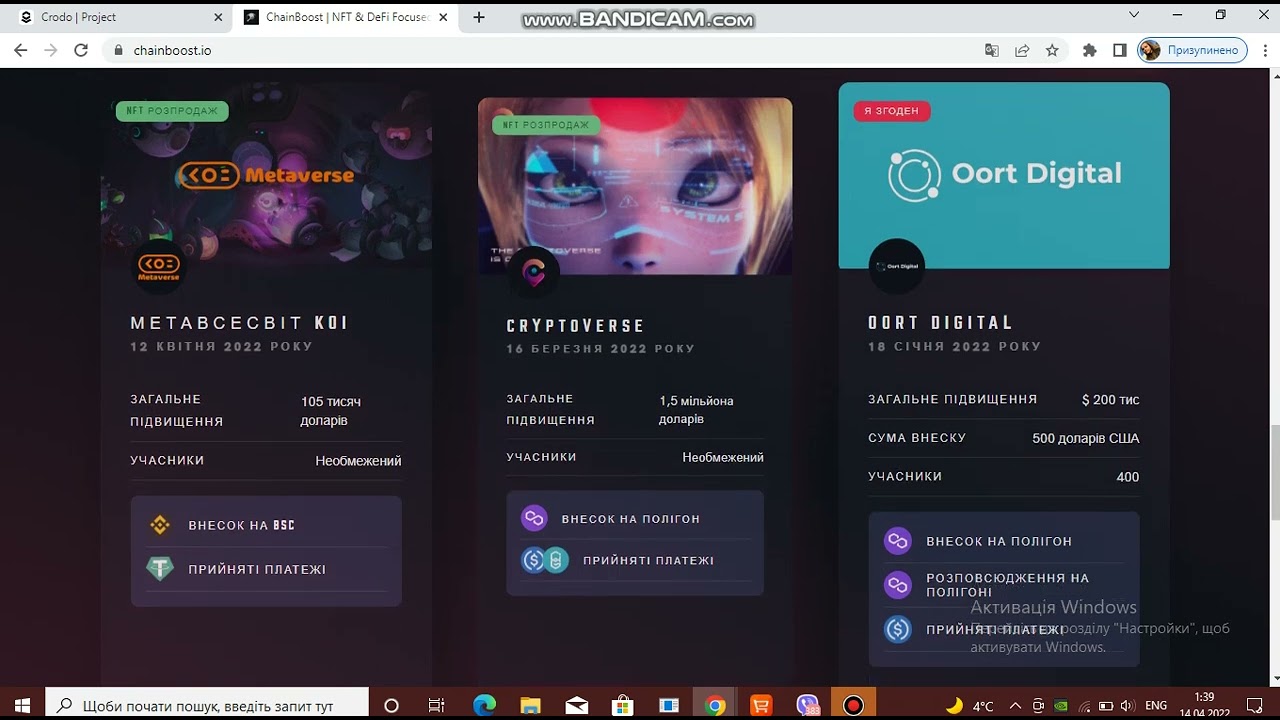Viewport: 1280px width, 720px height.
Task: Open the МЕТАВСЕСВІТ KOI project title
Action: click(x=240, y=323)
